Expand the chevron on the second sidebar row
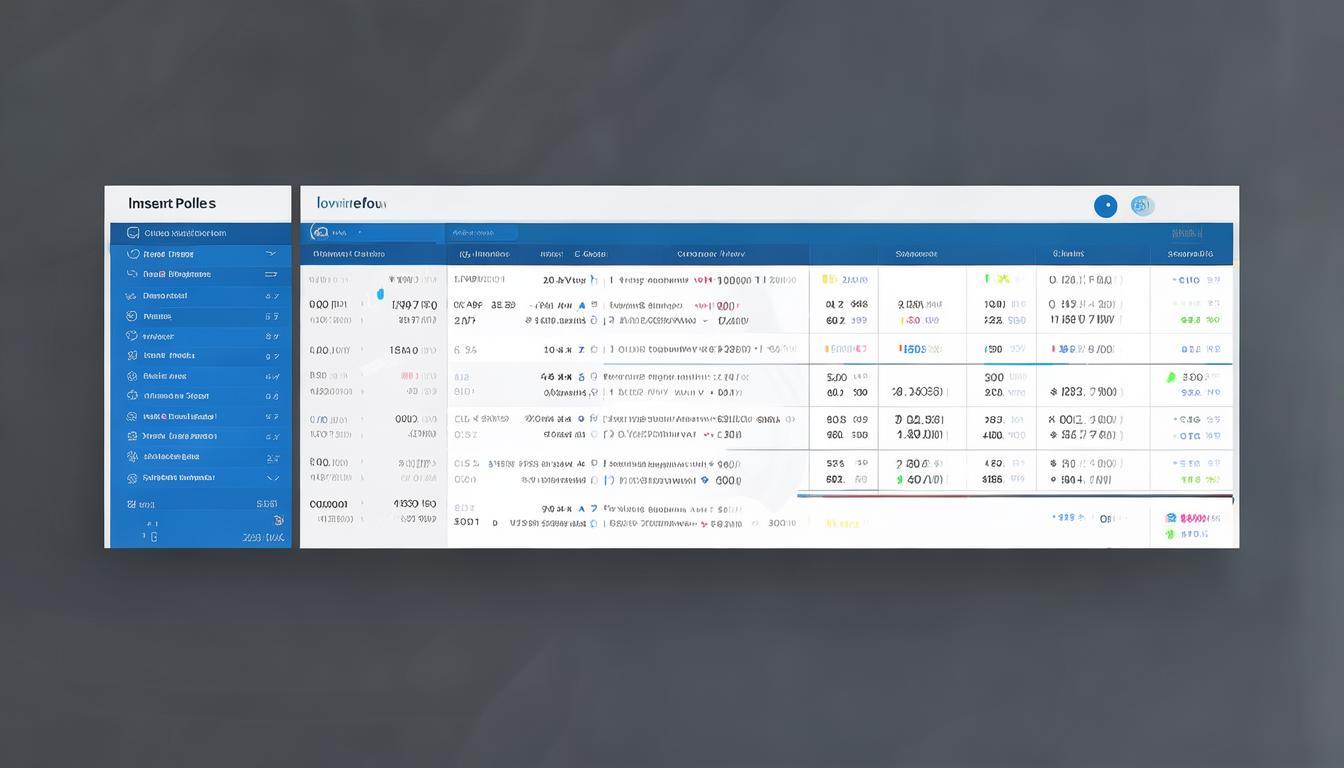The image size is (1344, 768). click(x=271, y=254)
